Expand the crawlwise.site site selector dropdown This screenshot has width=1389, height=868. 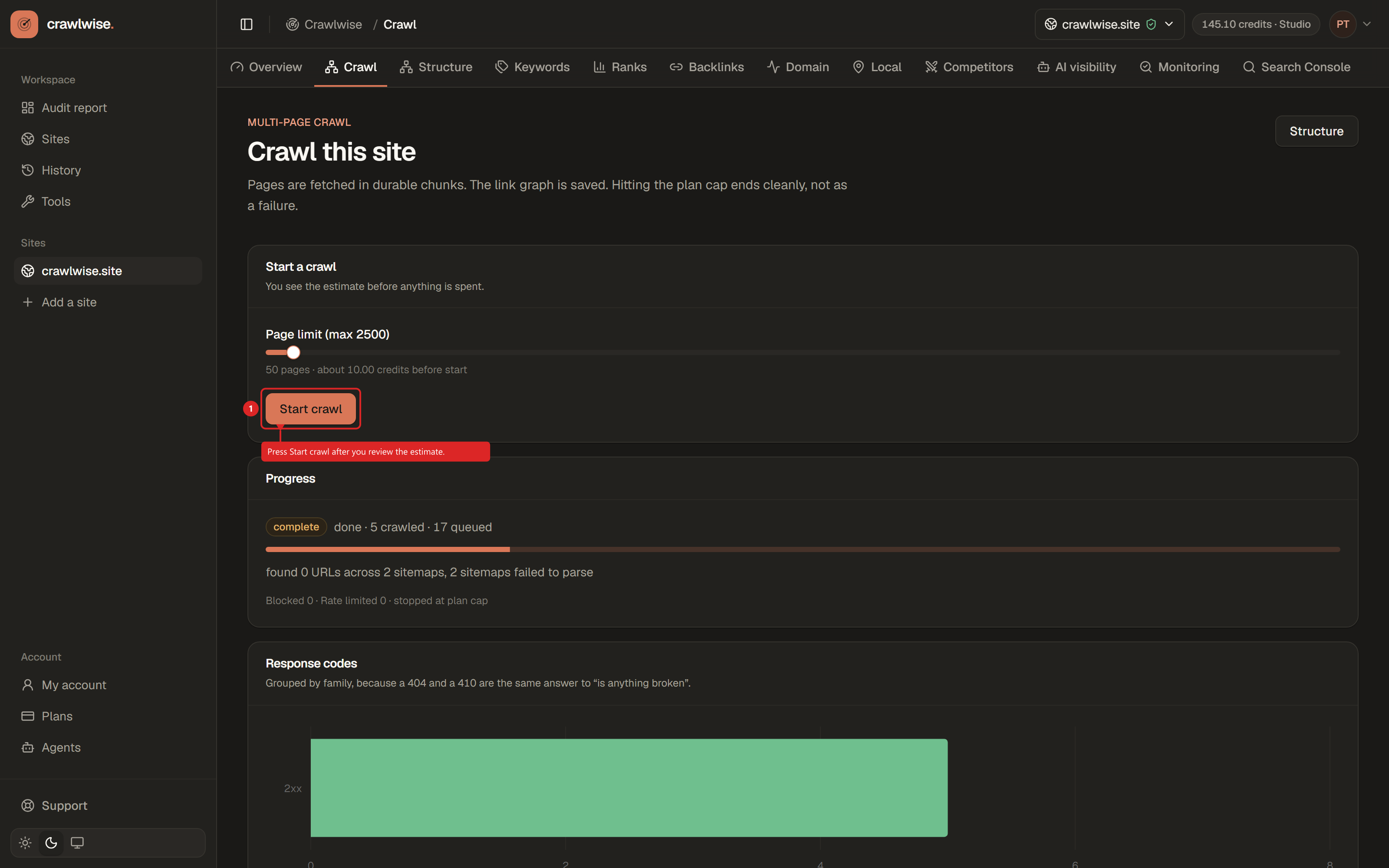click(x=1109, y=24)
